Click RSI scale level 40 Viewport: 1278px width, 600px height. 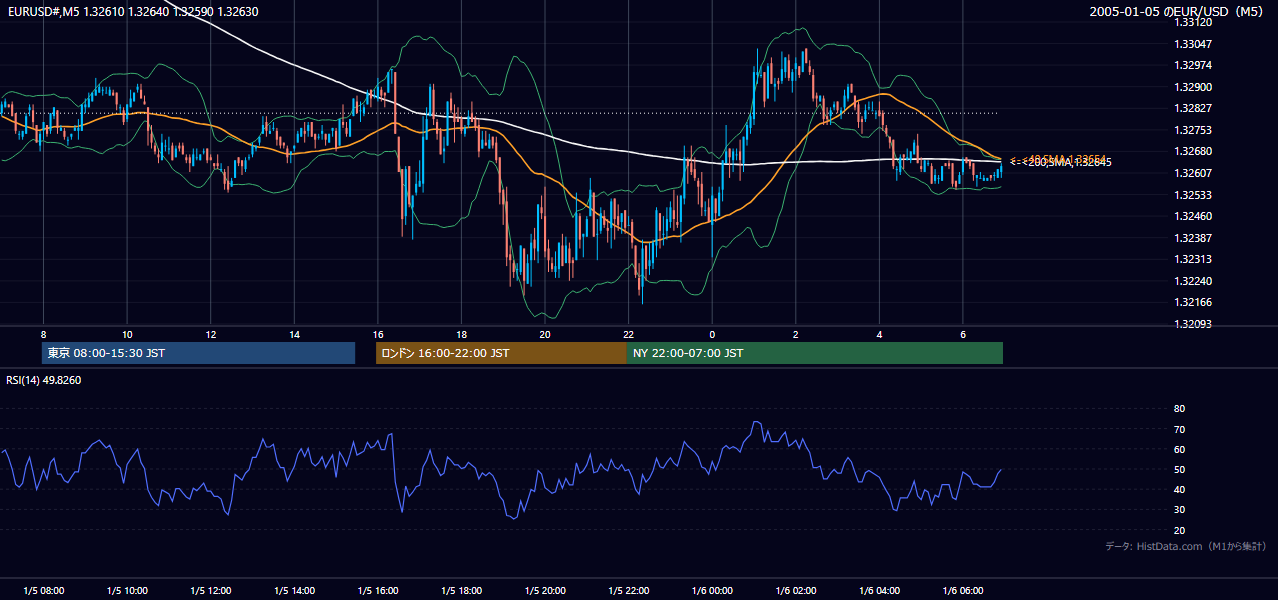pyautogui.click(x=1179, y=490)
